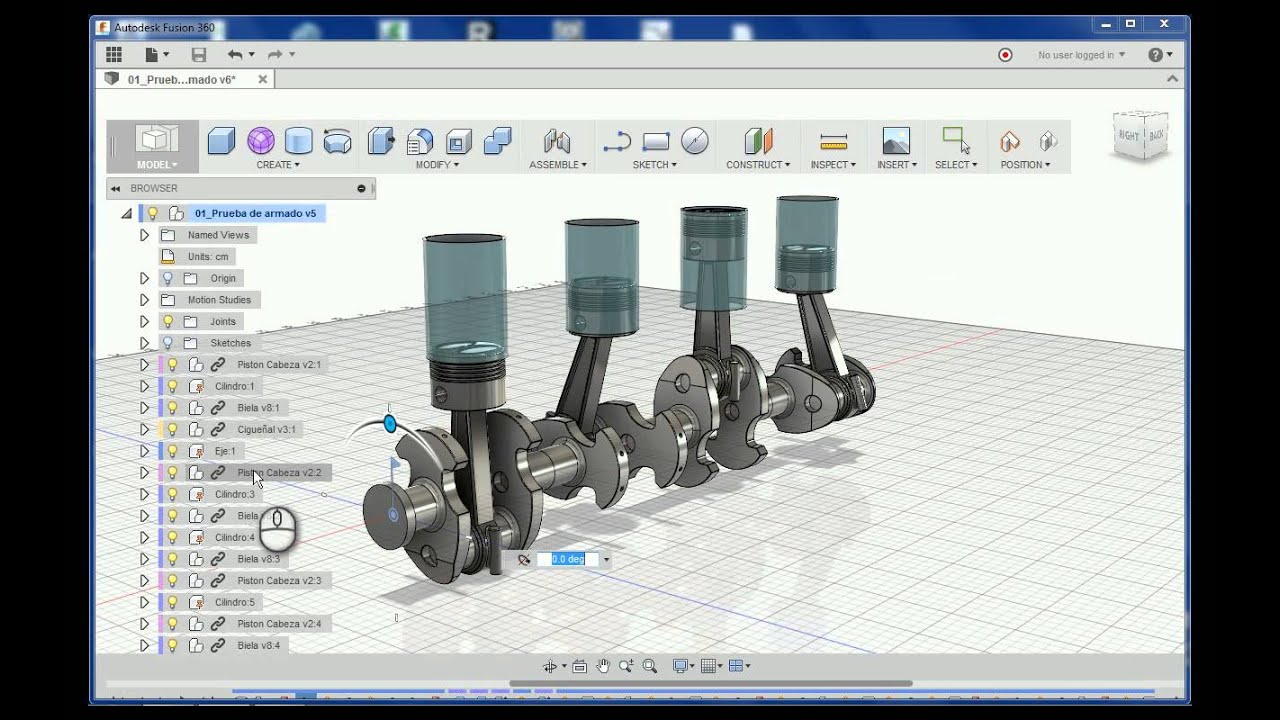
Task: Click the Pan hand icon
Action: point(603,666)
